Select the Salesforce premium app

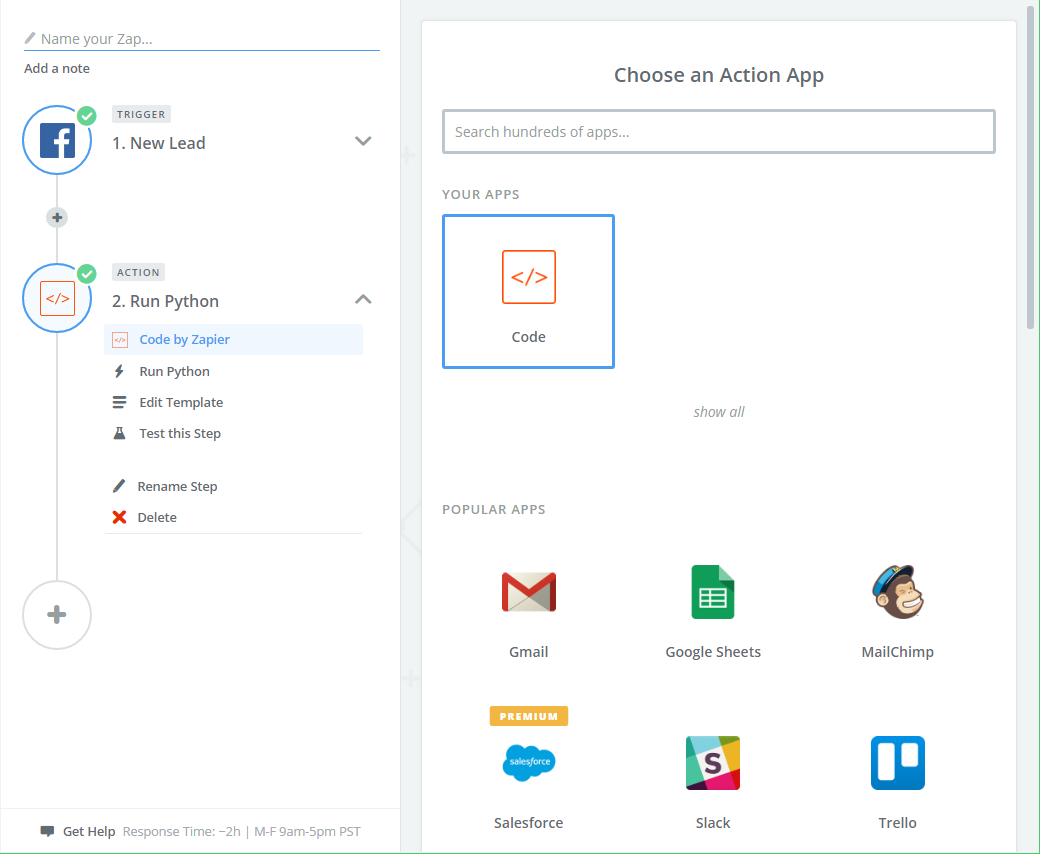coord(528,764)
